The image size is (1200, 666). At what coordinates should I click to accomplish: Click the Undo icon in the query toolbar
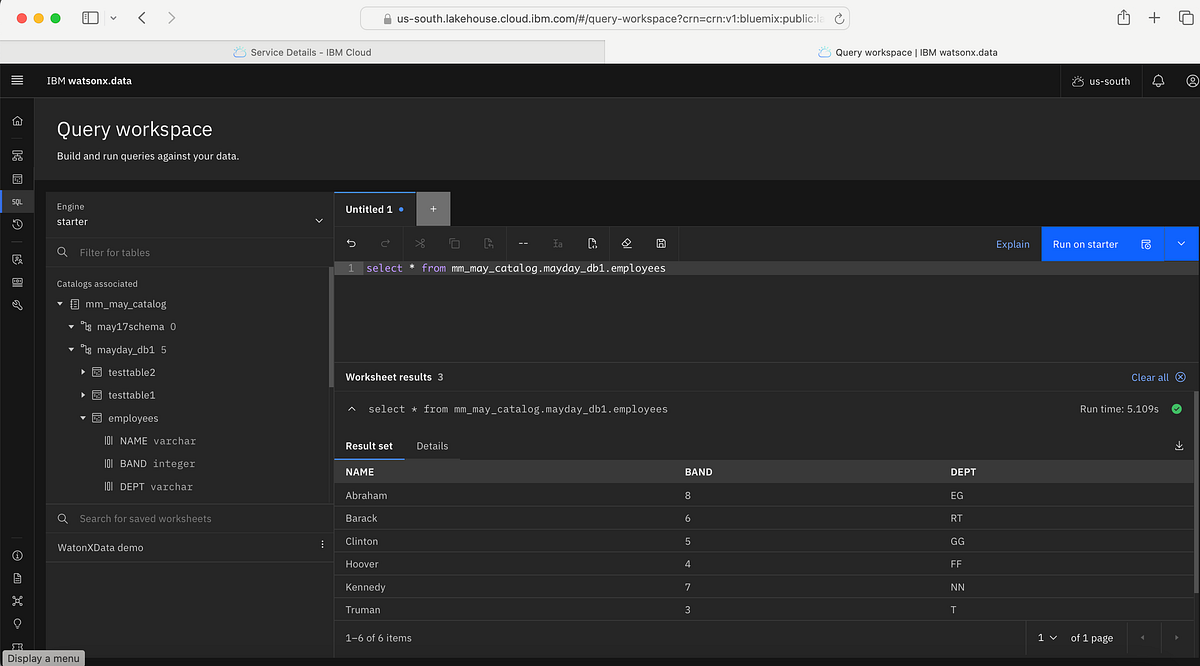350,243
